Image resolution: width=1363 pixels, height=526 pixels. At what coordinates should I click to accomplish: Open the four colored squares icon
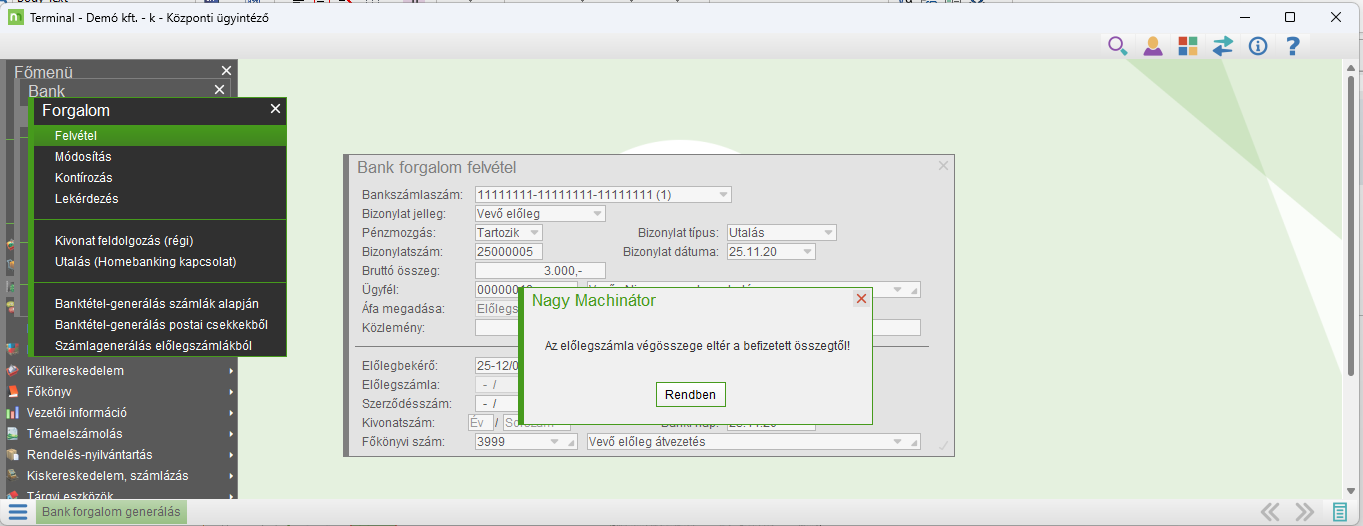(1187, 45)
